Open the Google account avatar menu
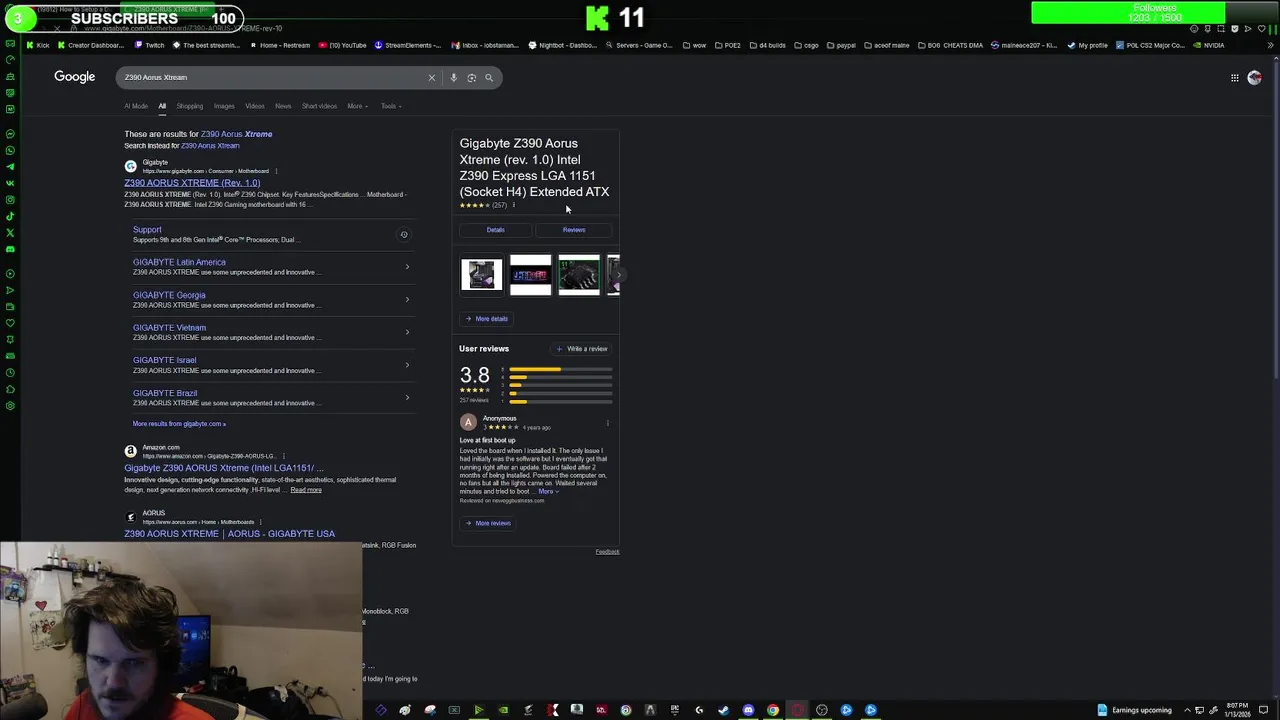 click(x=1254, y=77)
